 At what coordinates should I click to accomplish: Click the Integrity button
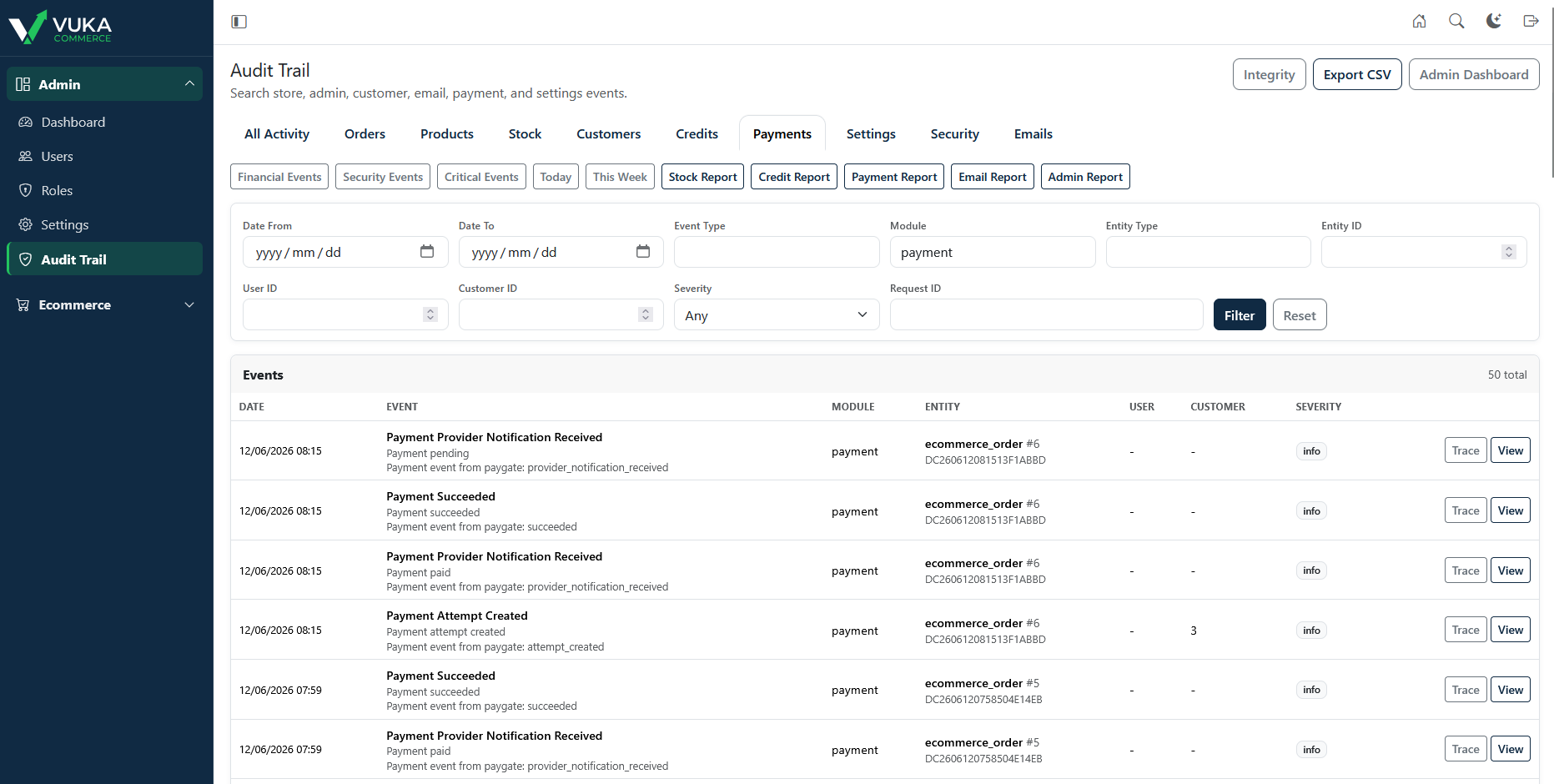tap(1269, 74)
